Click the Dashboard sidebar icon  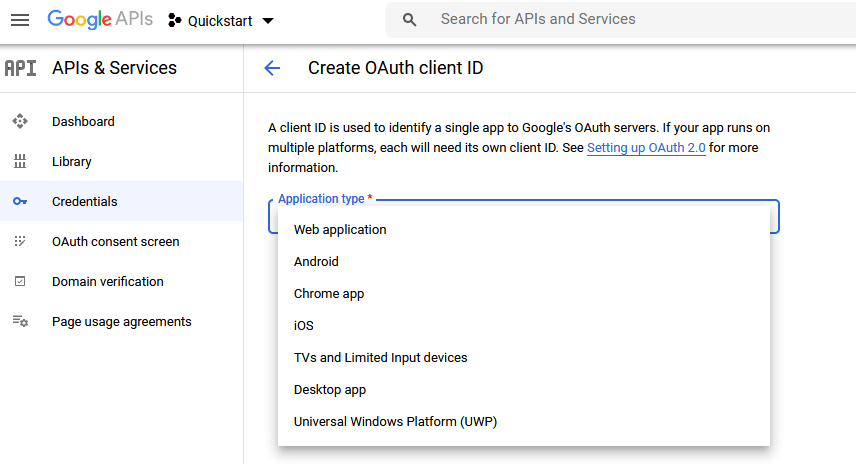[x=20, y=122]
